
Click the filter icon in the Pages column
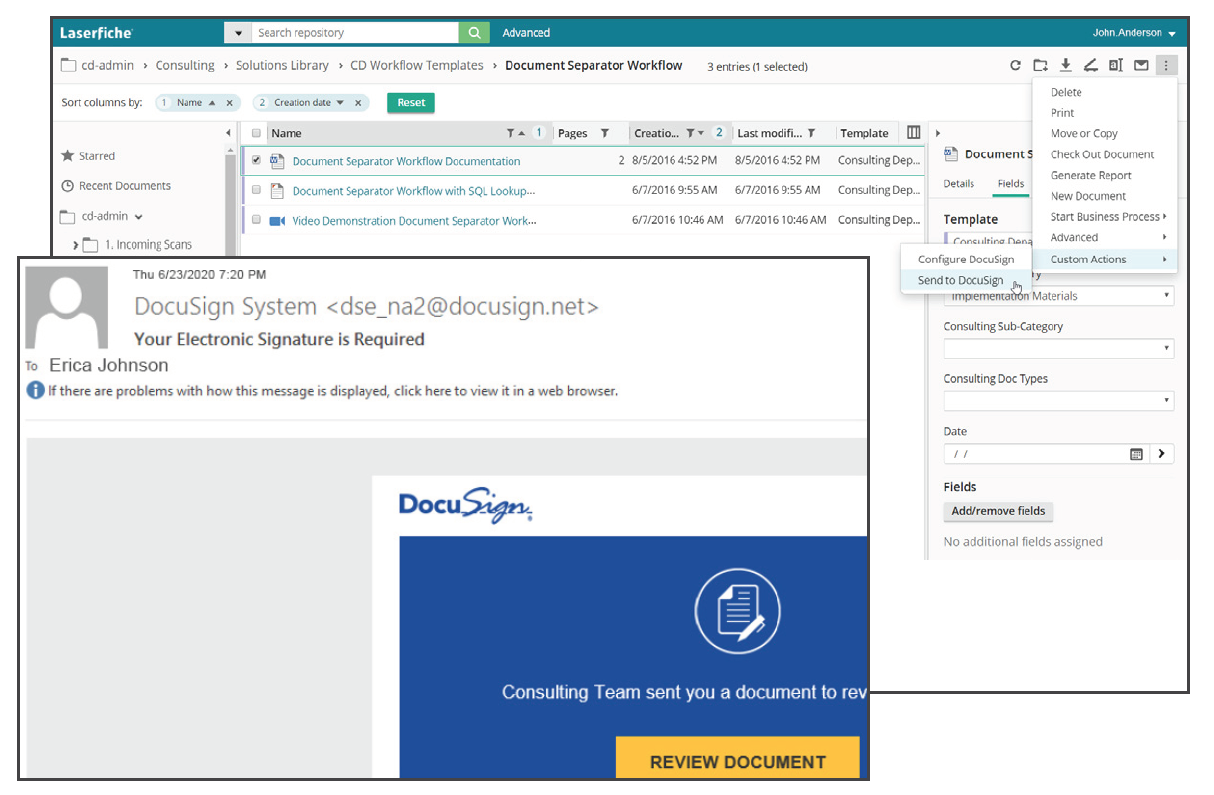click(604, 133)
